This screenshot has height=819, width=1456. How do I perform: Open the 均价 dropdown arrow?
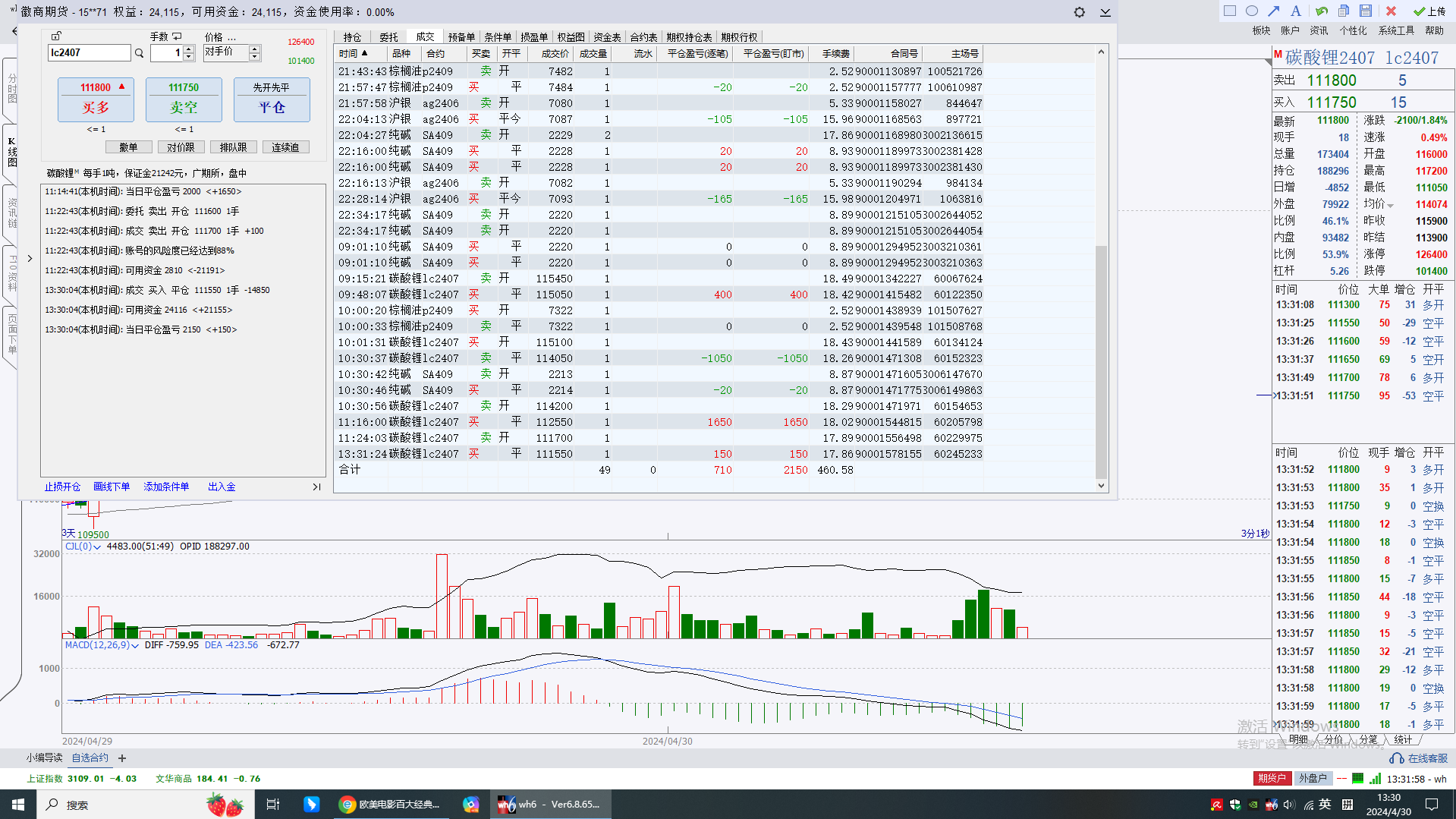(1391, 206)
